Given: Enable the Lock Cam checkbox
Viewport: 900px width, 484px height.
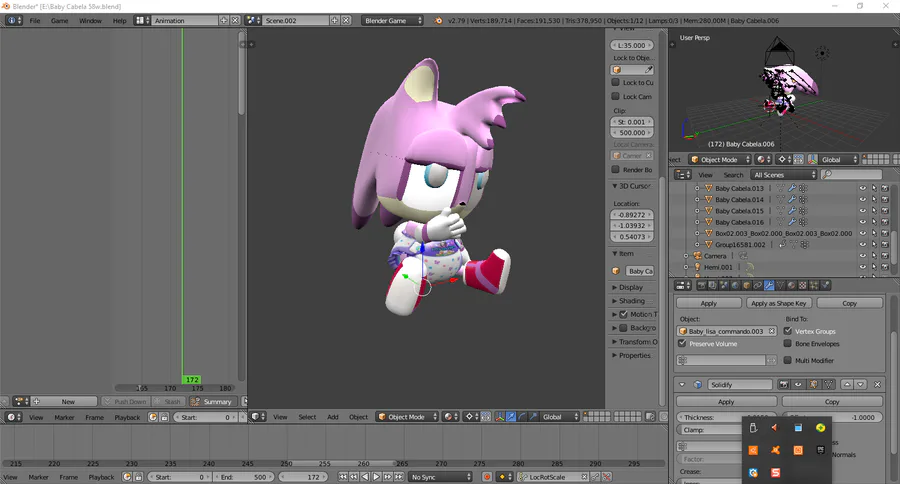Looking at the screenshot, I should [615, 96].
